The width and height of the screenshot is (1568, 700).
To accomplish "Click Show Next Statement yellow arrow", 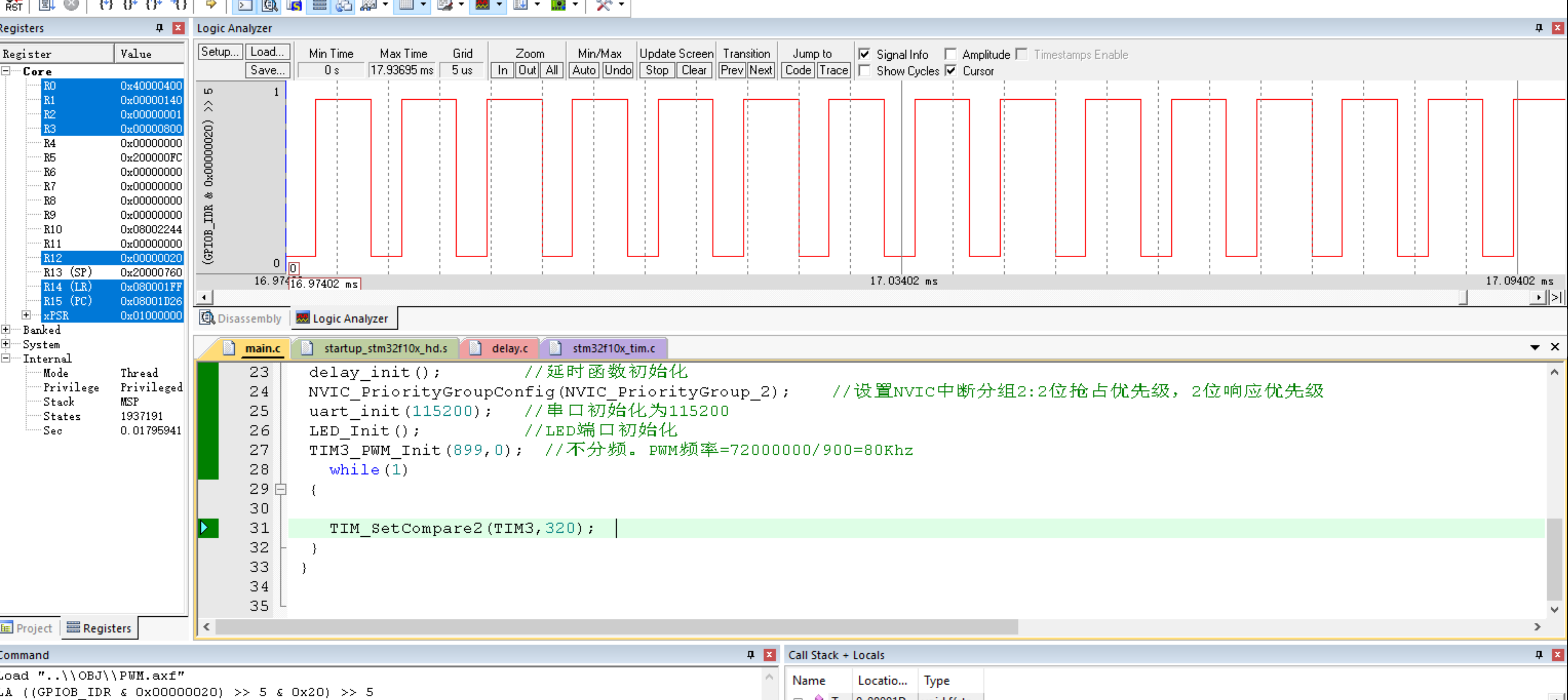I will (x=211, y=5).
